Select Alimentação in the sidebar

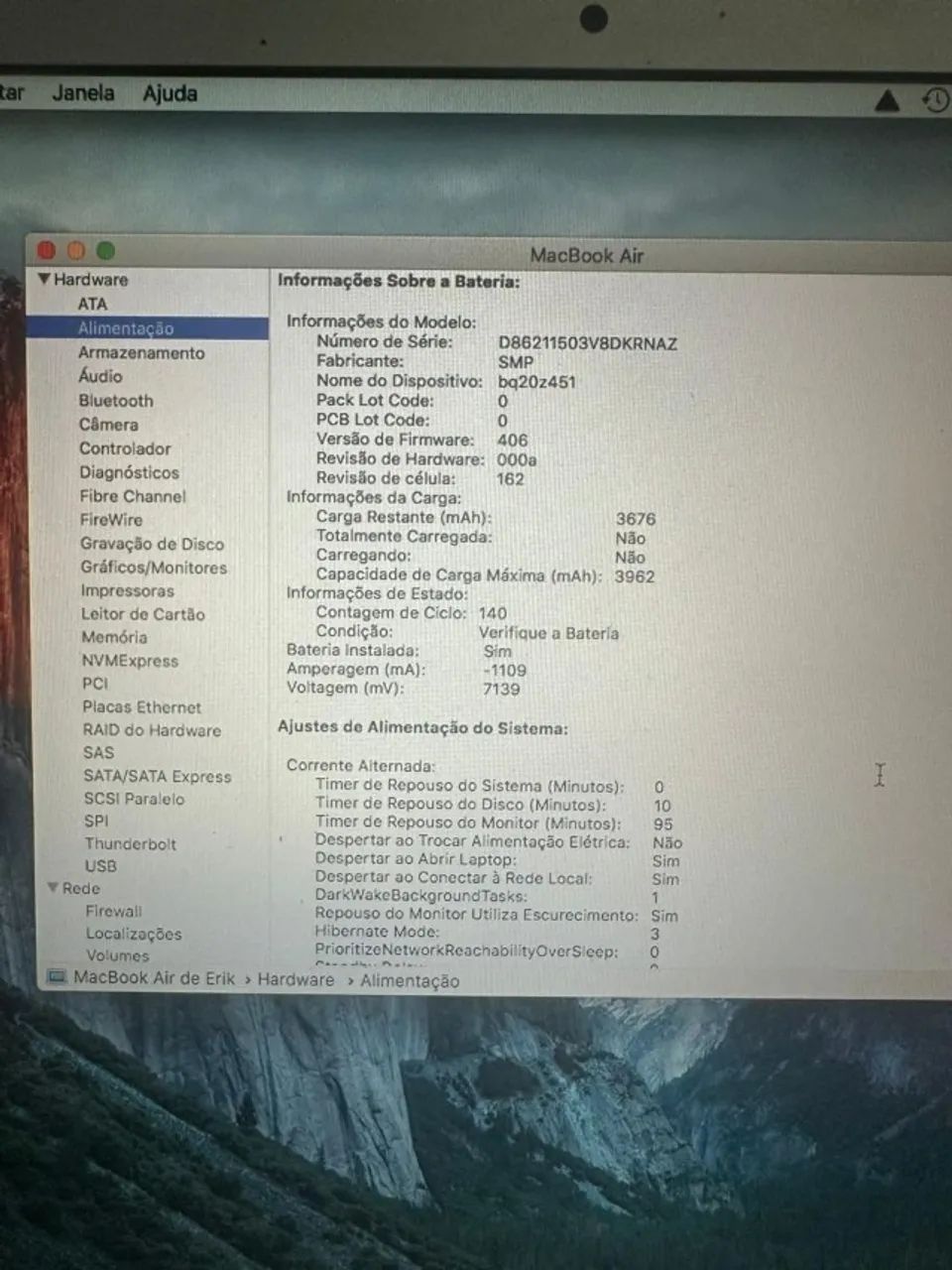pyautogui.click(x=126, y=328)
